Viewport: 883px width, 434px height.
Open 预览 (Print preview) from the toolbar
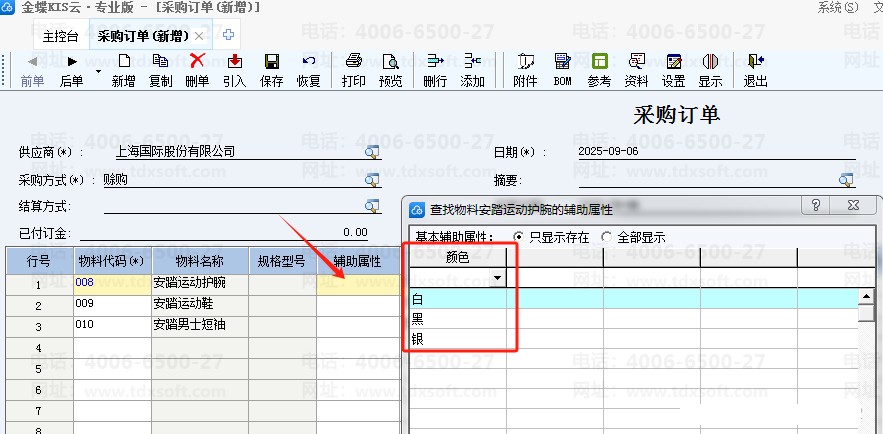tap(390, 69)
